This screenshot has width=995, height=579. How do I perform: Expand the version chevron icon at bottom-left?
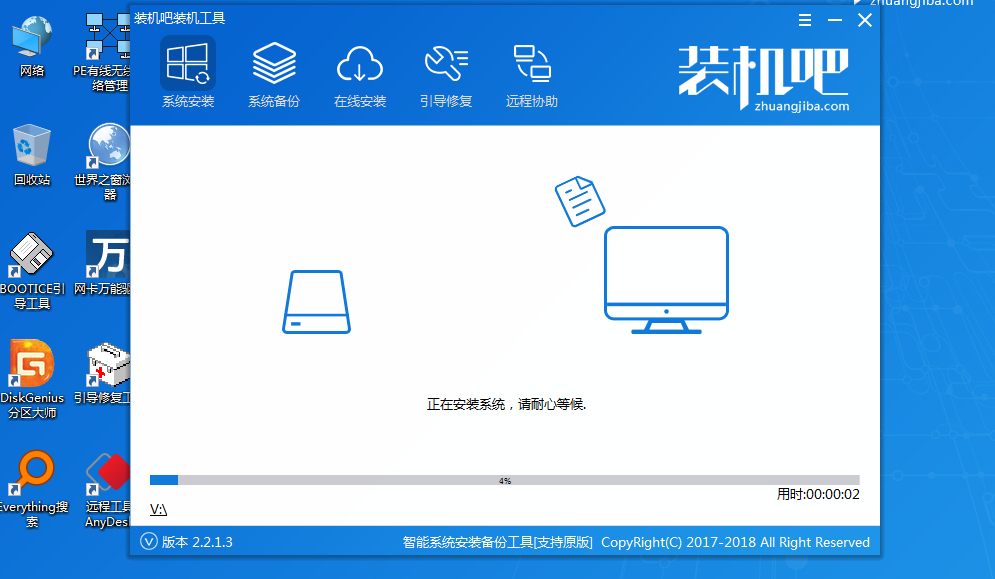tap(149, 542)
